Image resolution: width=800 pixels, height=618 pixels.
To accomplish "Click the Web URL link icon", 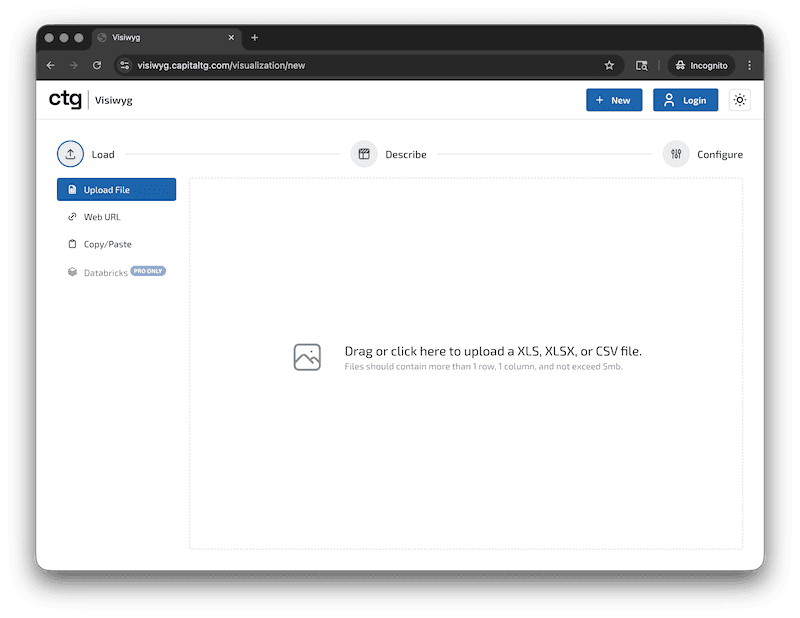I will point(72,216).
